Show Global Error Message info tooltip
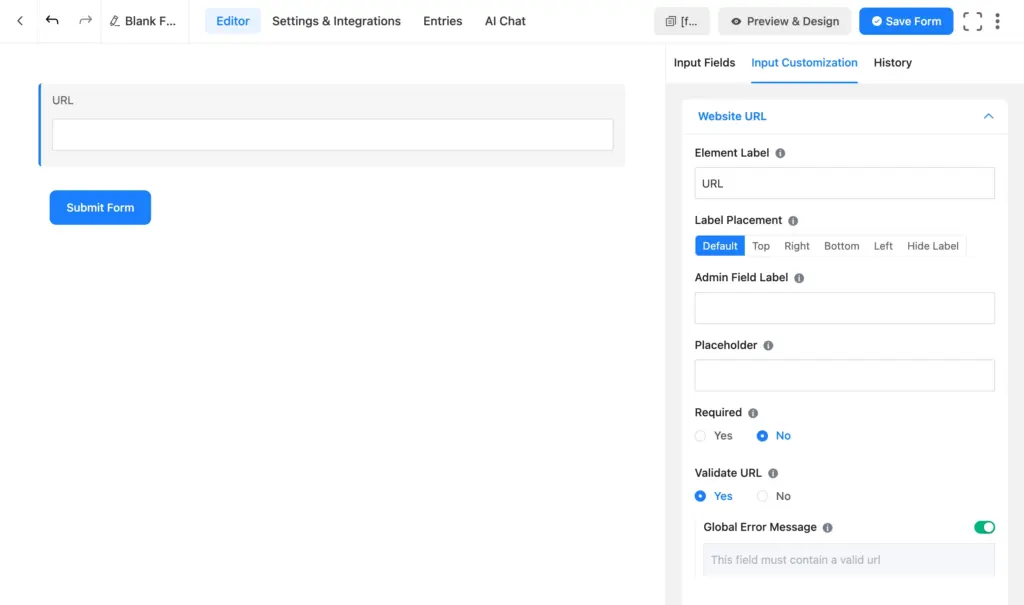Screen dimensions: 1024x605 click(827, 527)
